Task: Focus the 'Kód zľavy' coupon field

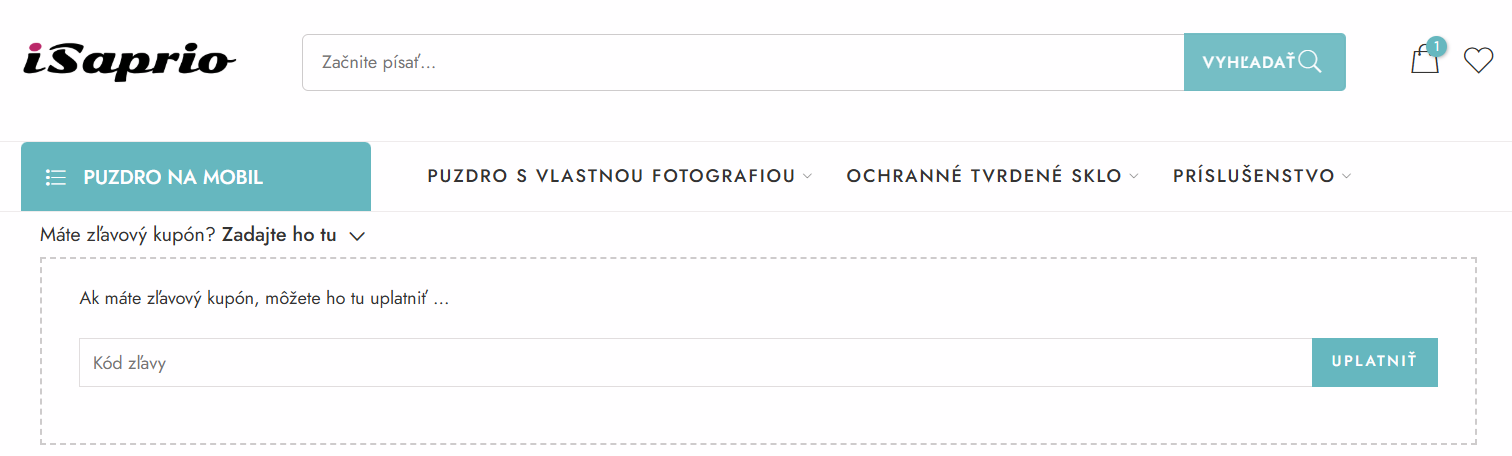Action: point(695,363)
